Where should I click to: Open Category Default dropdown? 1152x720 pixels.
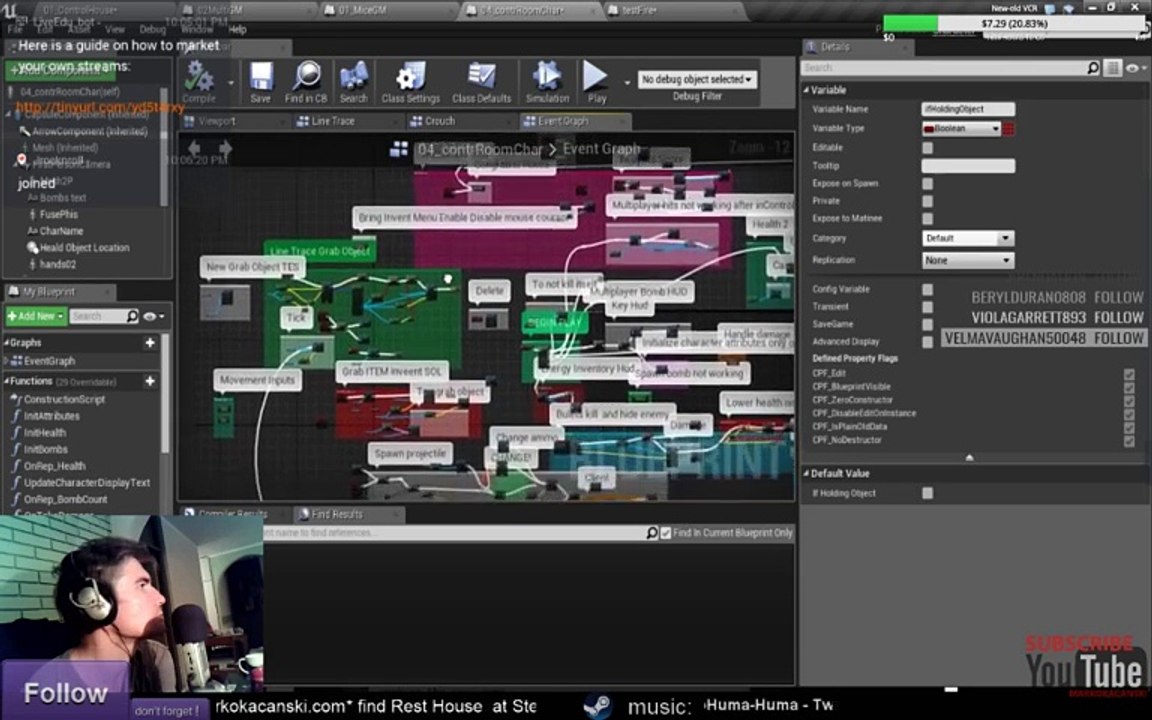[x=968, y=238]
